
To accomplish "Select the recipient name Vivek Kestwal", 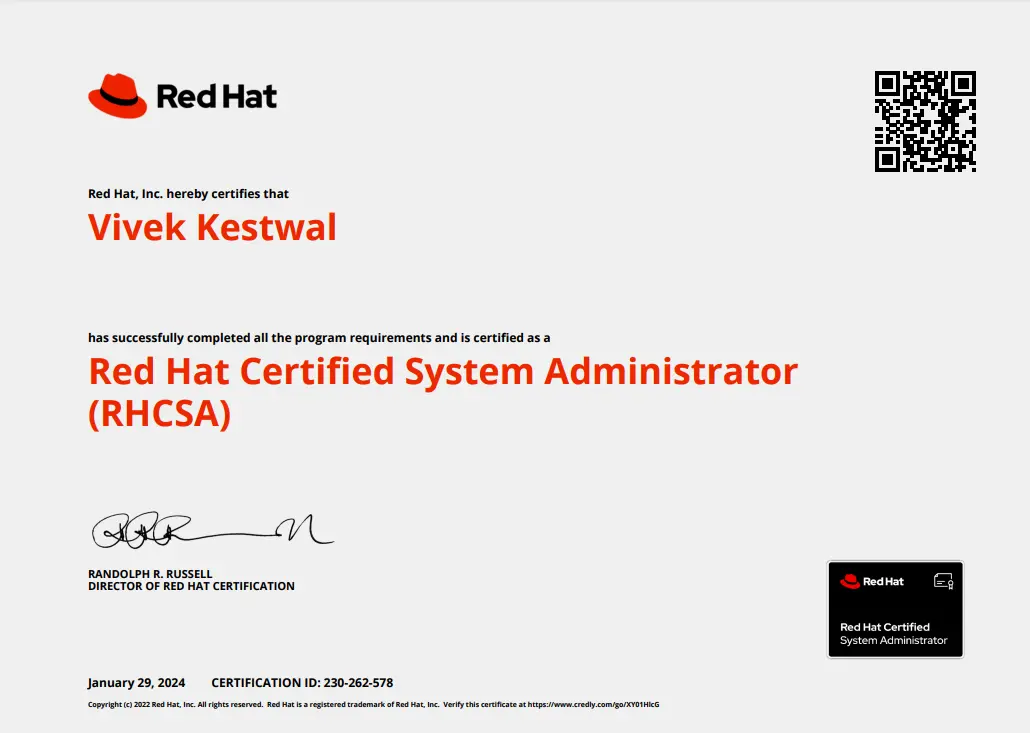I will click(x=212, y=228).
